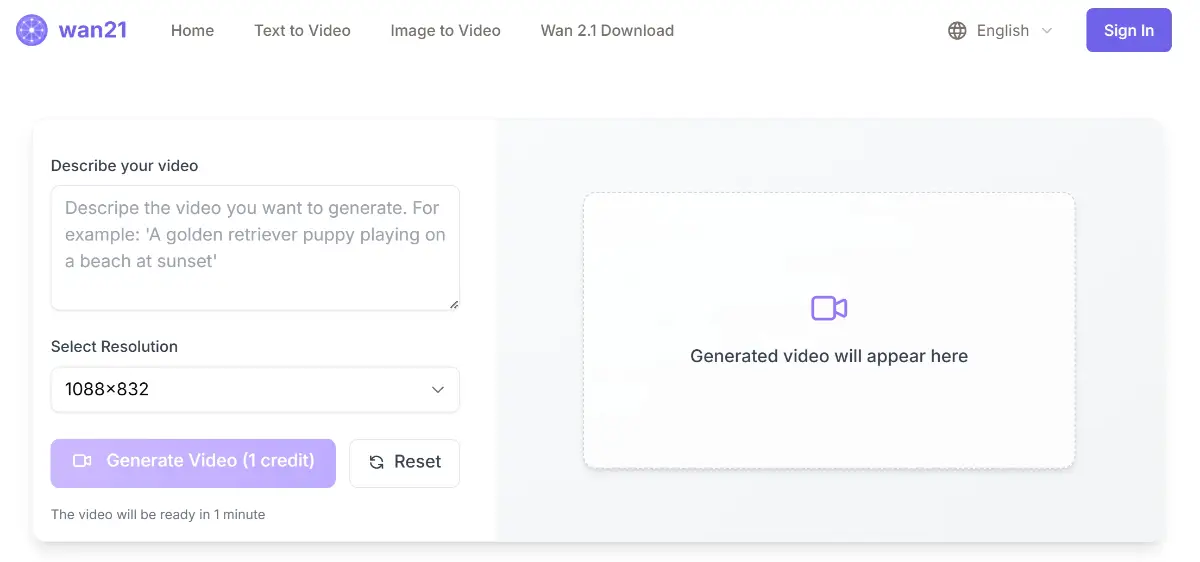Focus the video description text area

click(255, 247)
